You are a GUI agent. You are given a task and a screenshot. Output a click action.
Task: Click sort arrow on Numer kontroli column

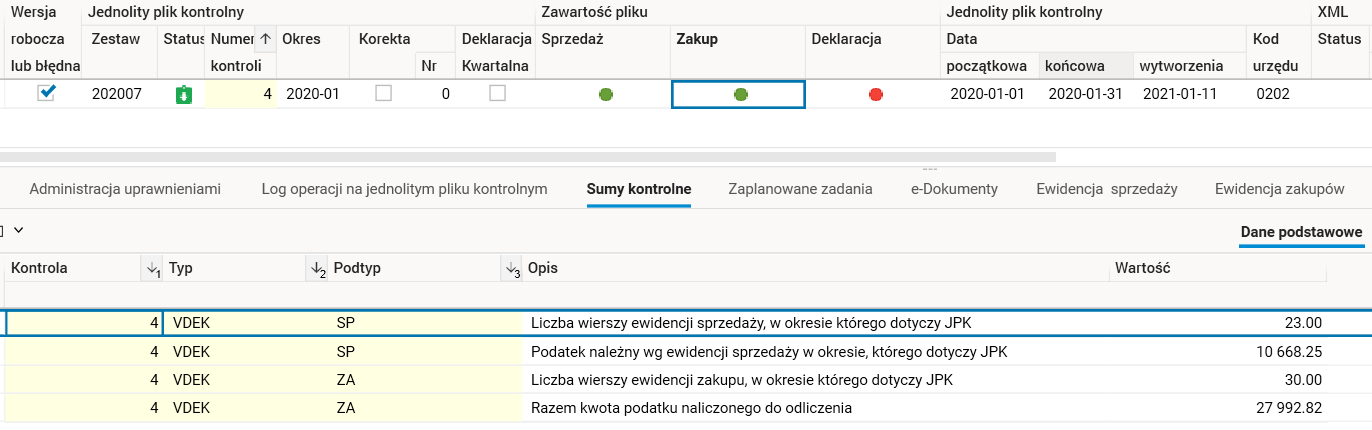click(265, 40)
